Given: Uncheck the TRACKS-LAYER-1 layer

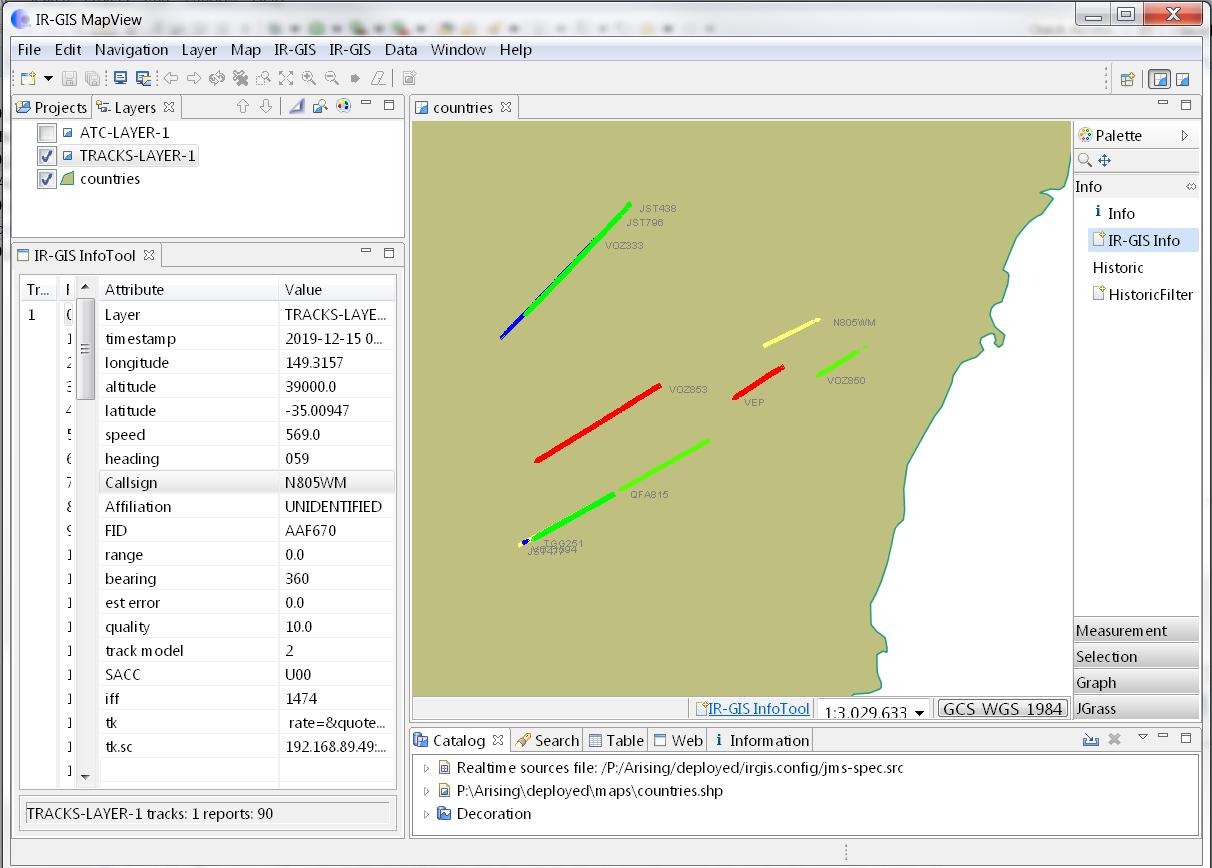Looking at the screenshot, I should [x=47, y=156].
